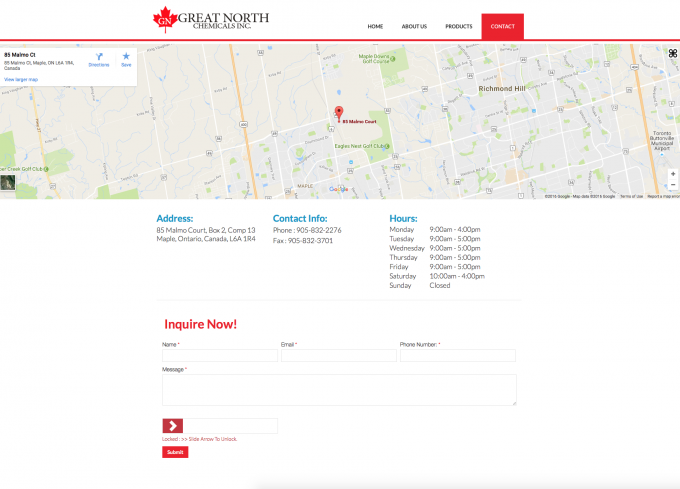680x489 pixels.
Task: Focus the Email input field
Action: (338, 355)
